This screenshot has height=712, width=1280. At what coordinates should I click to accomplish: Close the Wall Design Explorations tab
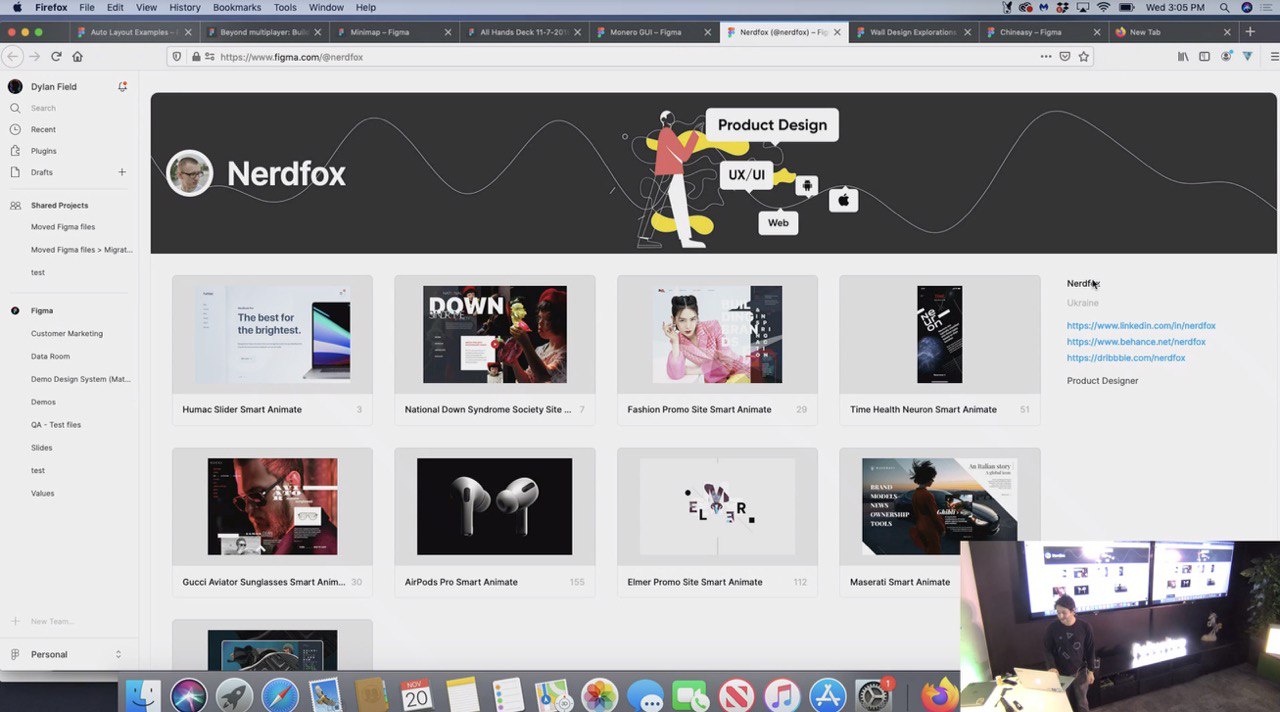coord(967,32)
